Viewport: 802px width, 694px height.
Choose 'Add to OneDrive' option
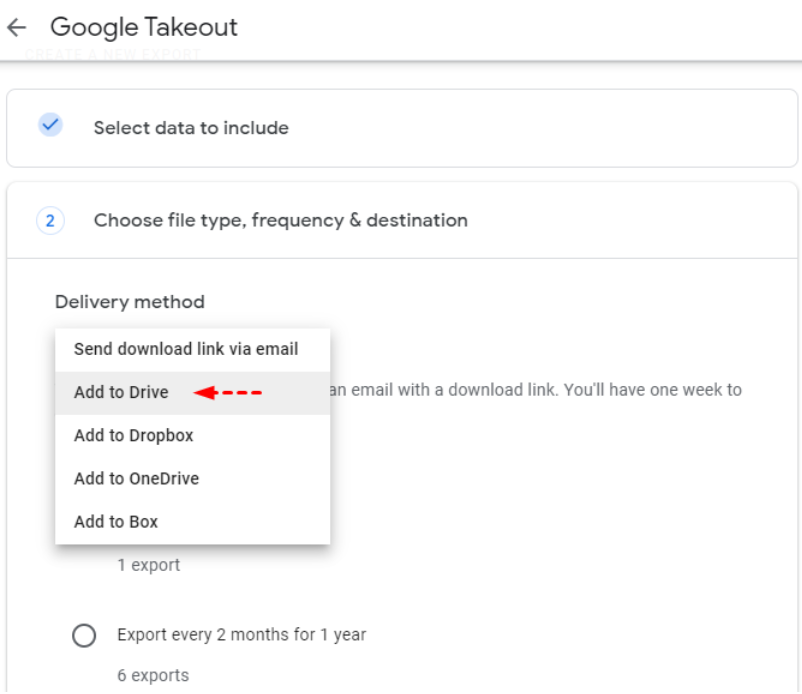[192, 479]
